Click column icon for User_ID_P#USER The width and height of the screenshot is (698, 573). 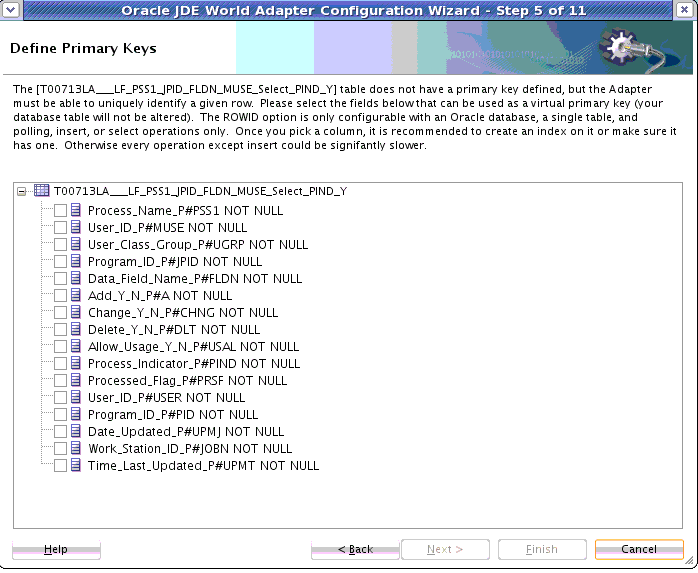click(x=76, y=397)
